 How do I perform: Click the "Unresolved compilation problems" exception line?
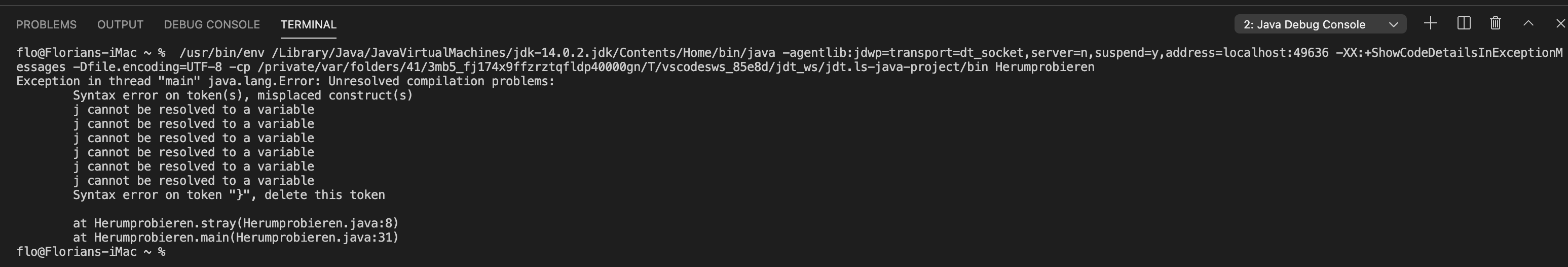click(285, 81)
